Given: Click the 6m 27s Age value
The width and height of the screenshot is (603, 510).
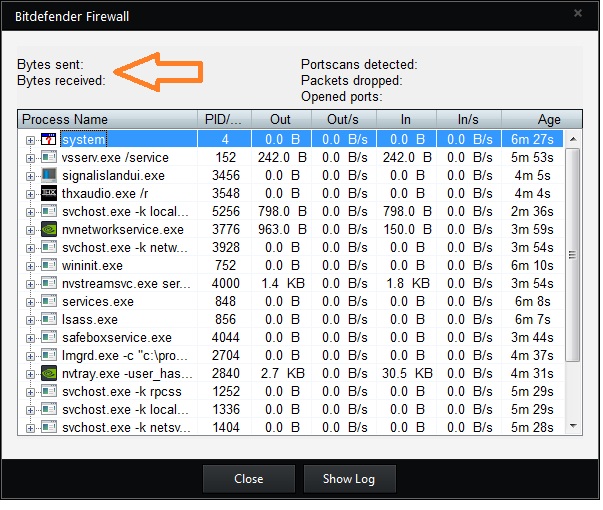Looking at the screenshot, I should [532, 139].
